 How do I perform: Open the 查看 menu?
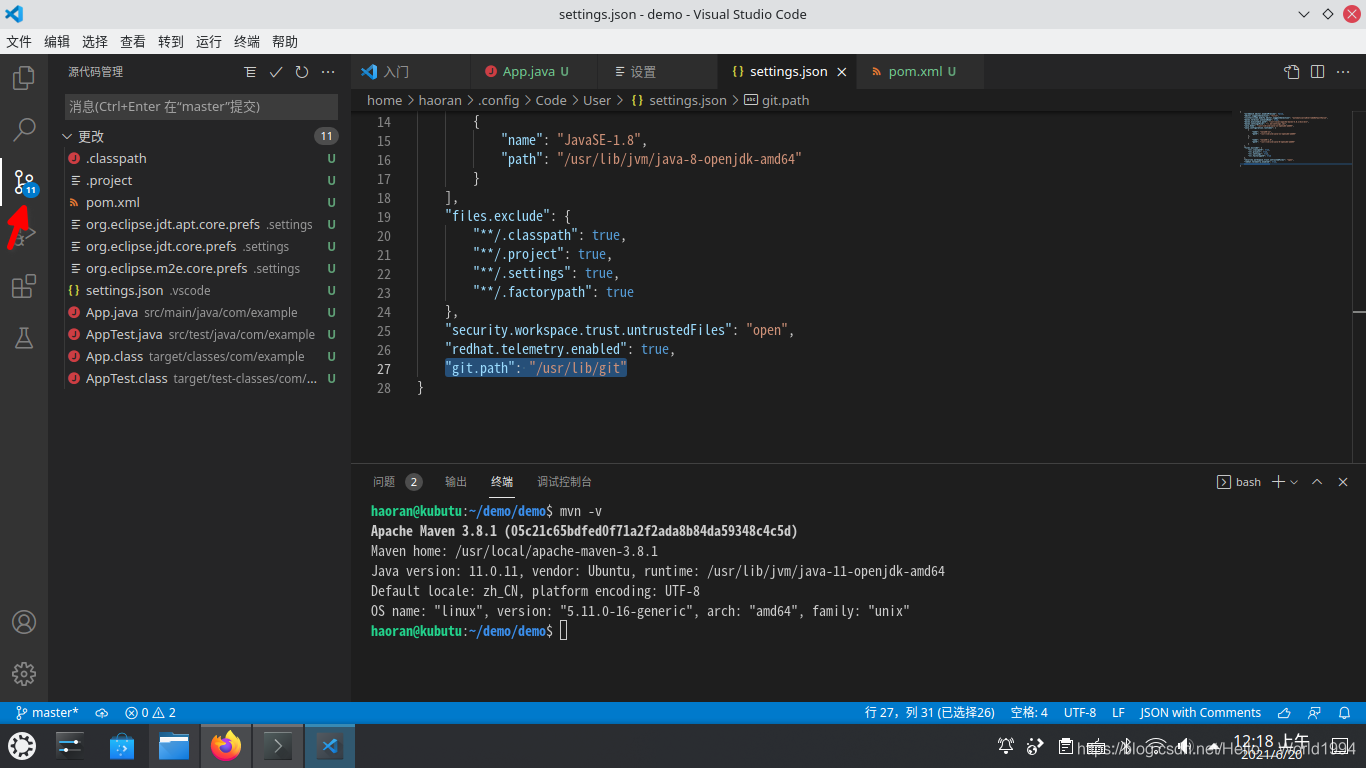pyautogui.click(x=133, y=42)
